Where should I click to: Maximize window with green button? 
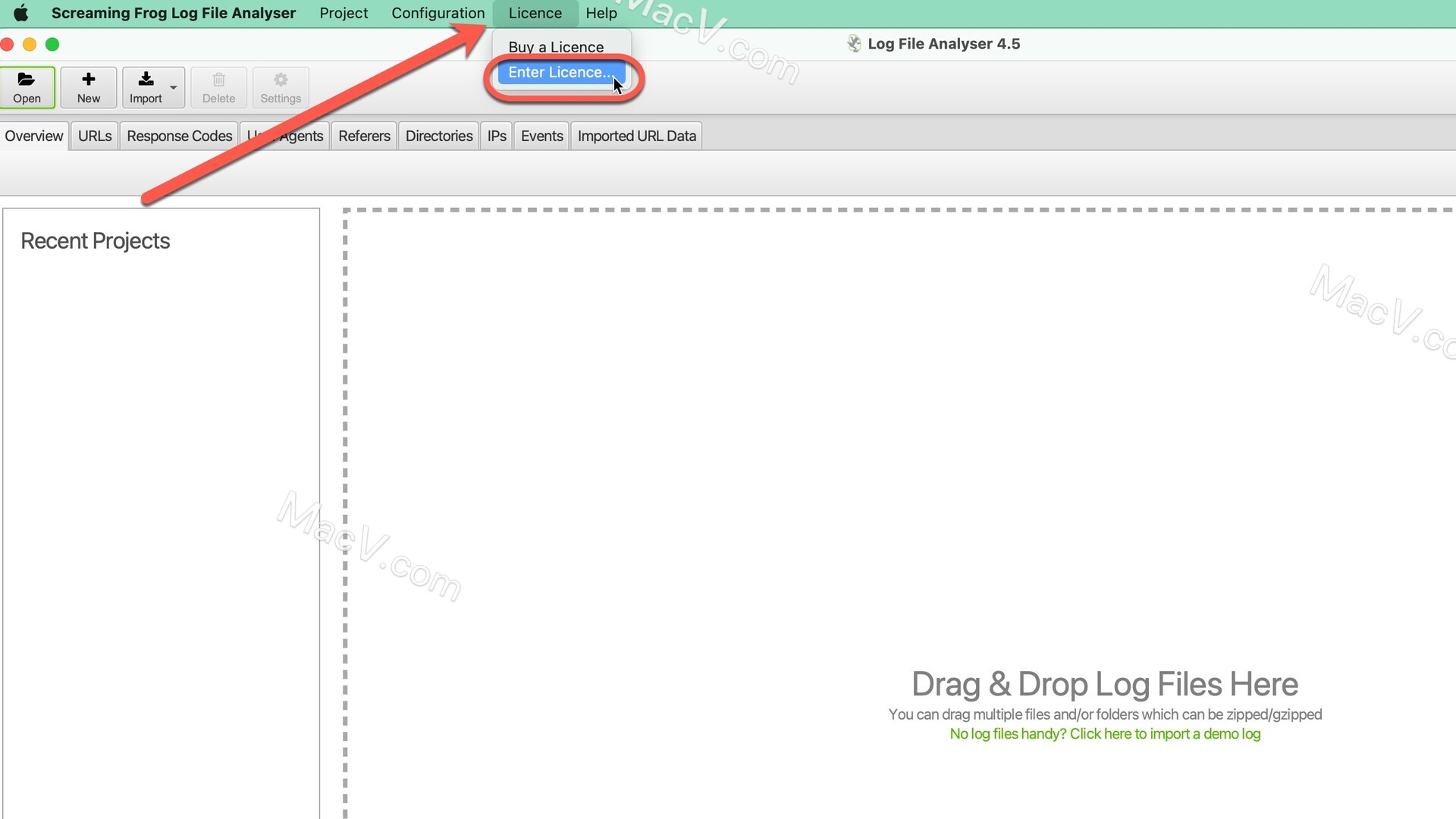[x=52, y=44]
